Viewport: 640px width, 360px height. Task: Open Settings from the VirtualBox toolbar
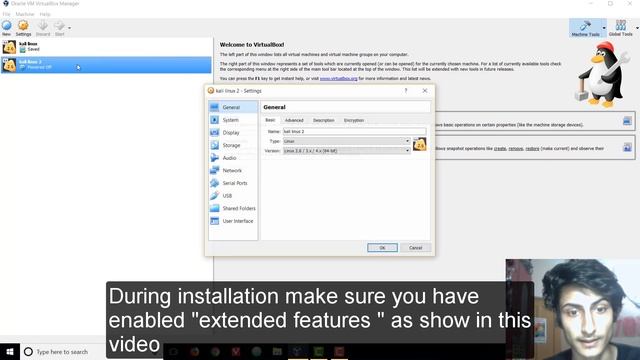pyautogui.click(x=23, y=27)
